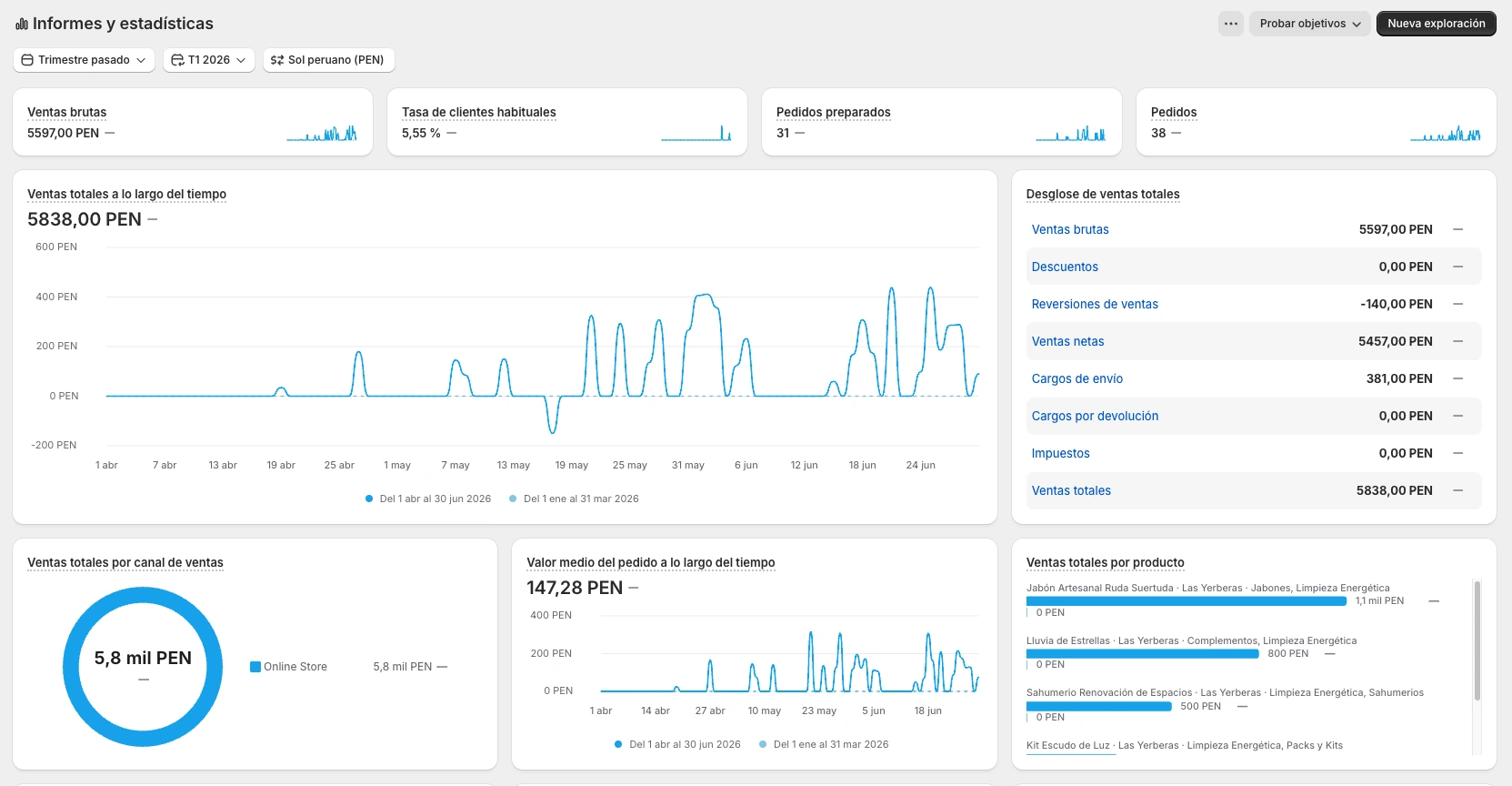Toggle the 1 abr–30 jun legend in sales chart
This screenshot has width=1512, height=786.
click(428, 499)
